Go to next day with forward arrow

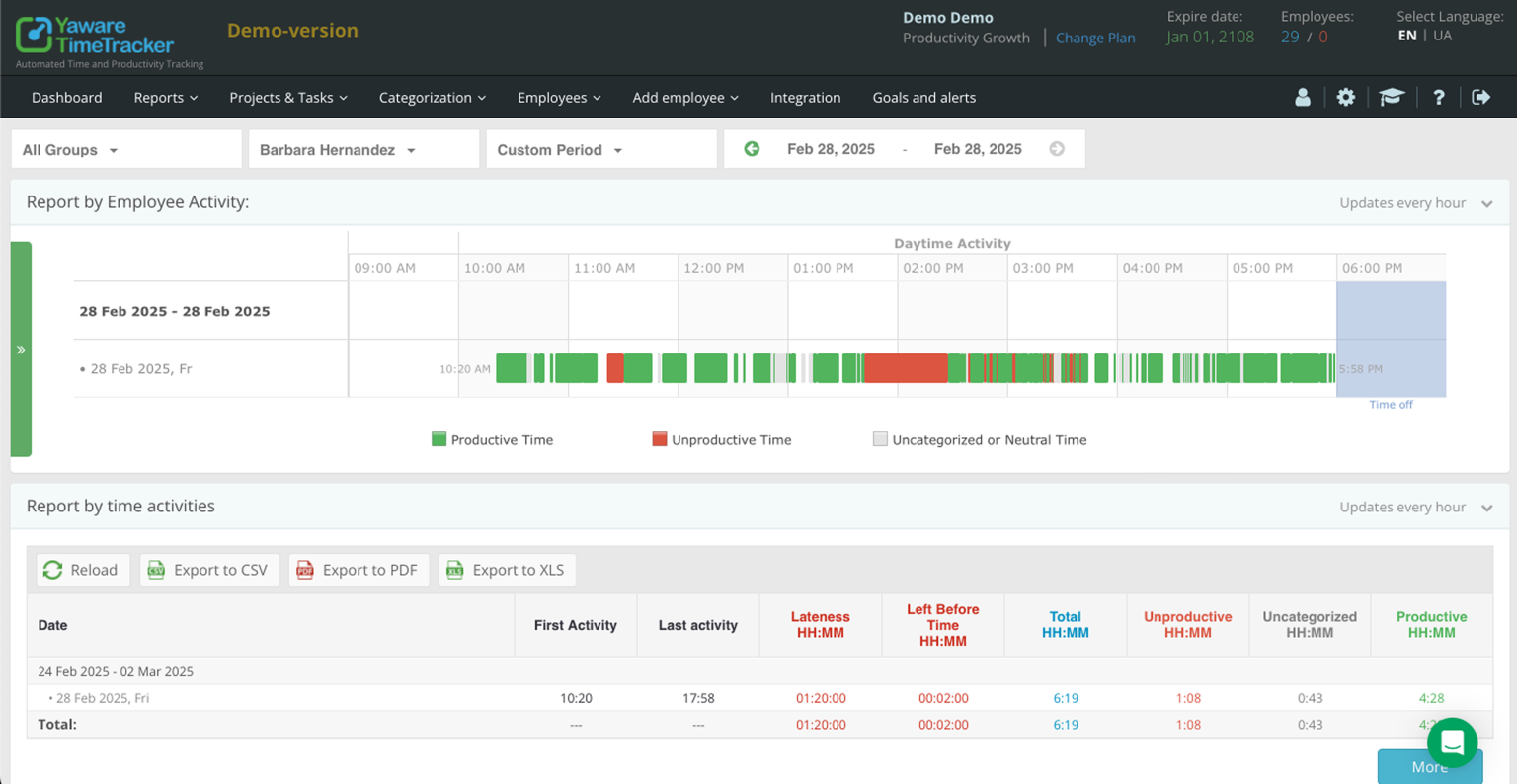1057,148
